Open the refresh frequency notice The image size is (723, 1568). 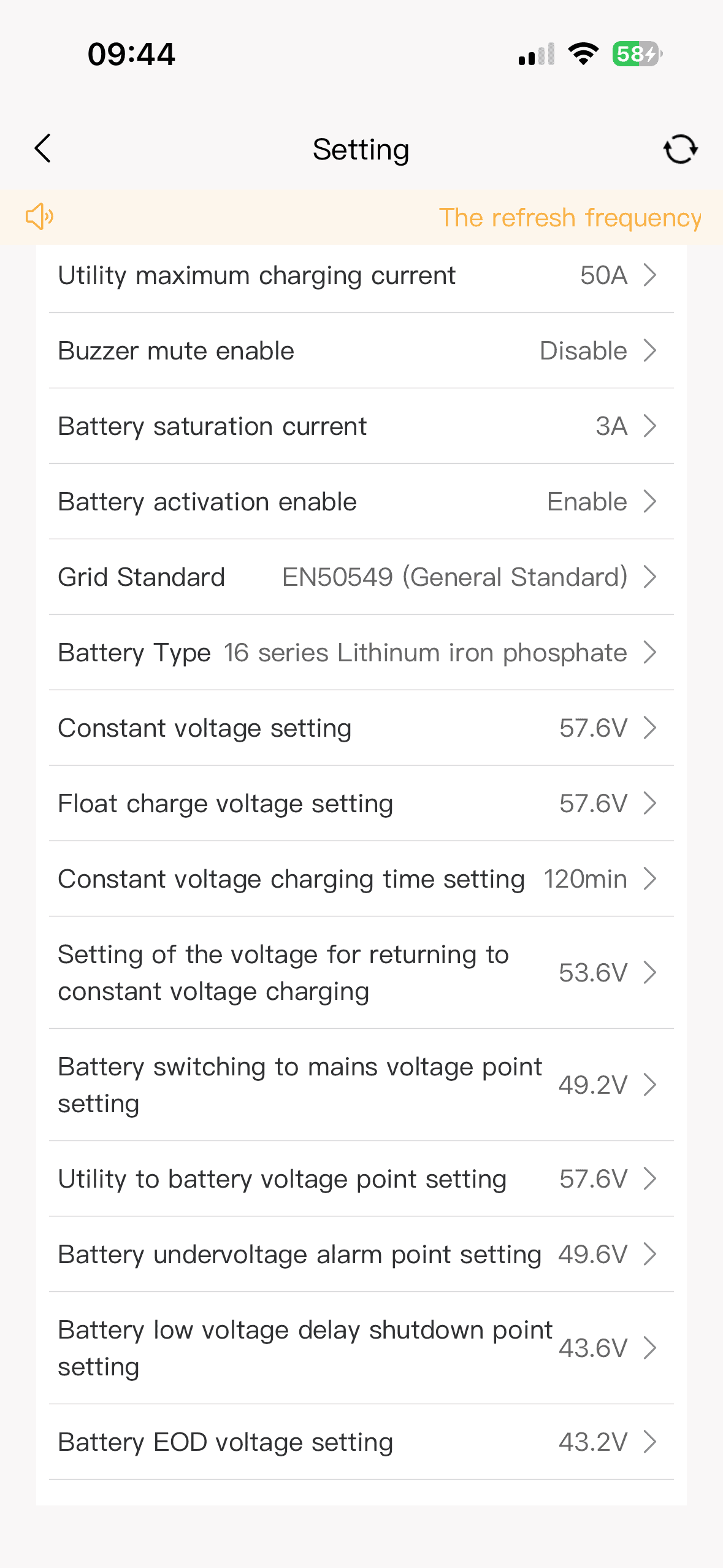pyautogui.click(x=570, y=218)
